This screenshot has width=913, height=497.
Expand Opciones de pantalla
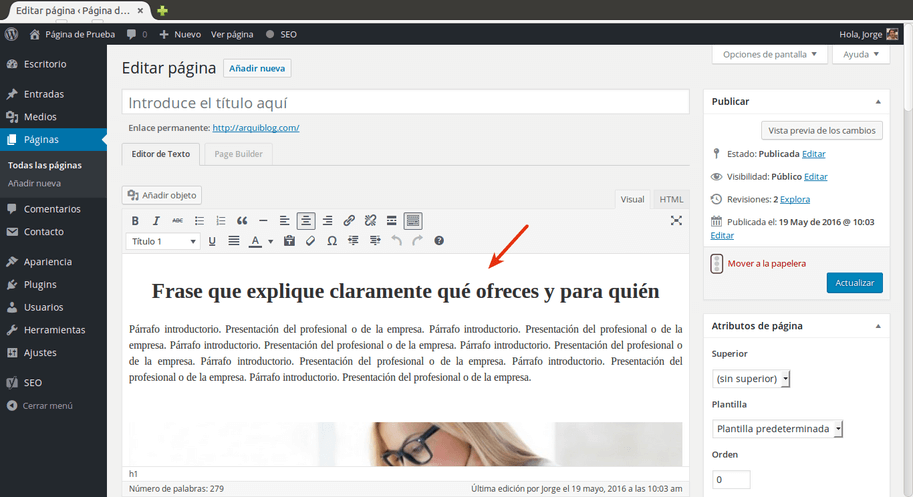pos(770,54)
